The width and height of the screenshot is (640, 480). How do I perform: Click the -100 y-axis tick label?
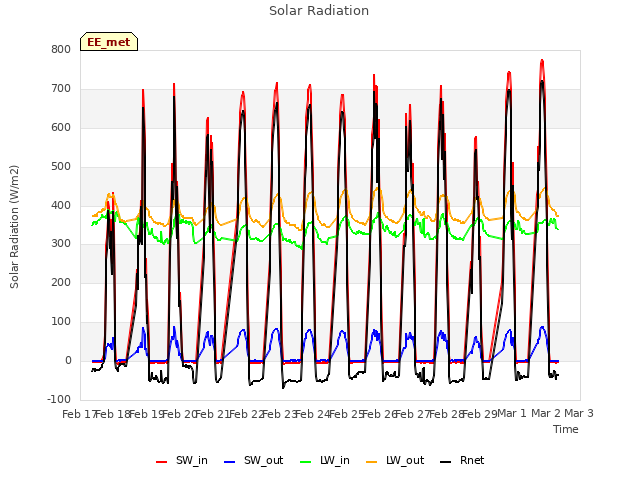tap(59, 399)
